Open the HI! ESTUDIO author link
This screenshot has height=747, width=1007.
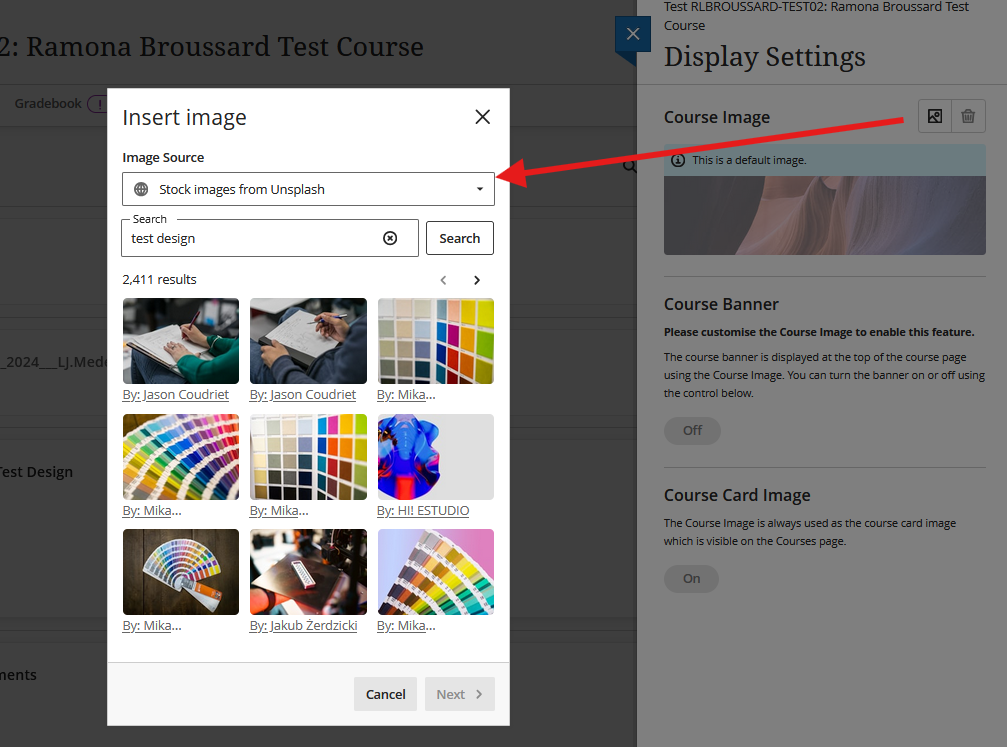coord(423,511)
